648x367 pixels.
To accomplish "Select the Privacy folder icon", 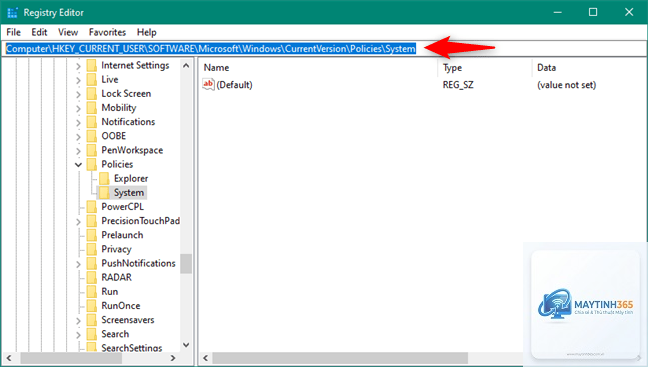I will click(x=92, y=249).
